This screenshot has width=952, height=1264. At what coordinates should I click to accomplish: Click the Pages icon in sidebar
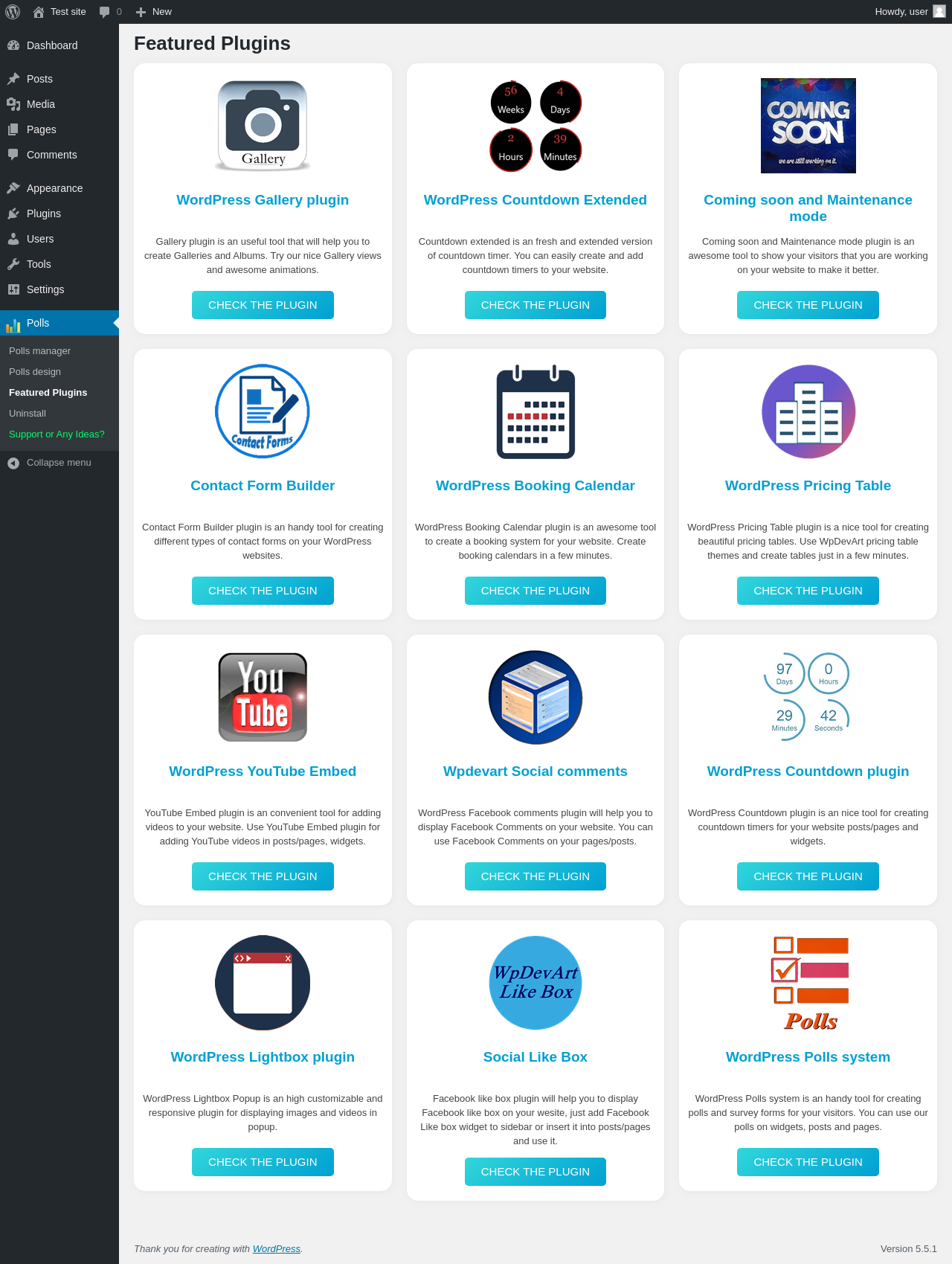[13, 129]
